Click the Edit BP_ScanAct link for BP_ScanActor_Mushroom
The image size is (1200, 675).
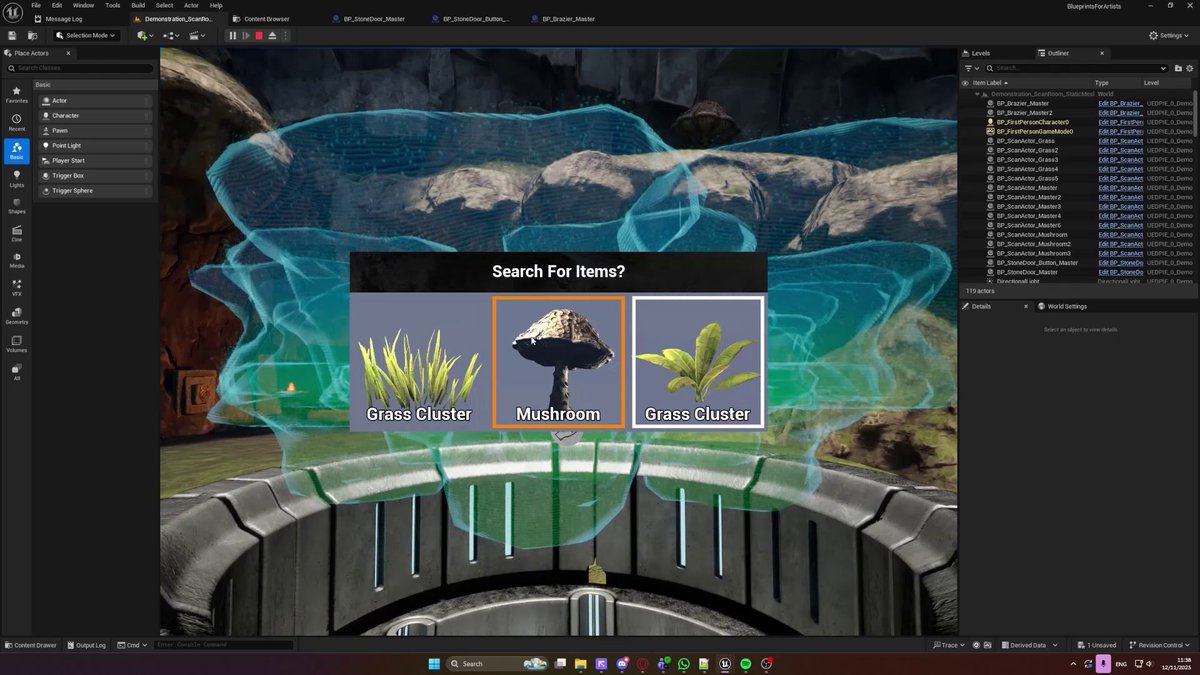1119,234
